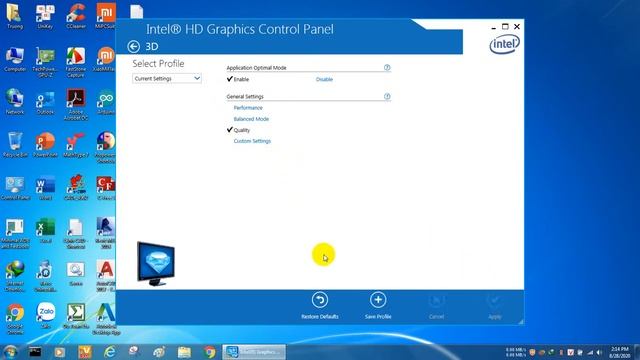Open MathType 7 shortcut

(76, 145)
